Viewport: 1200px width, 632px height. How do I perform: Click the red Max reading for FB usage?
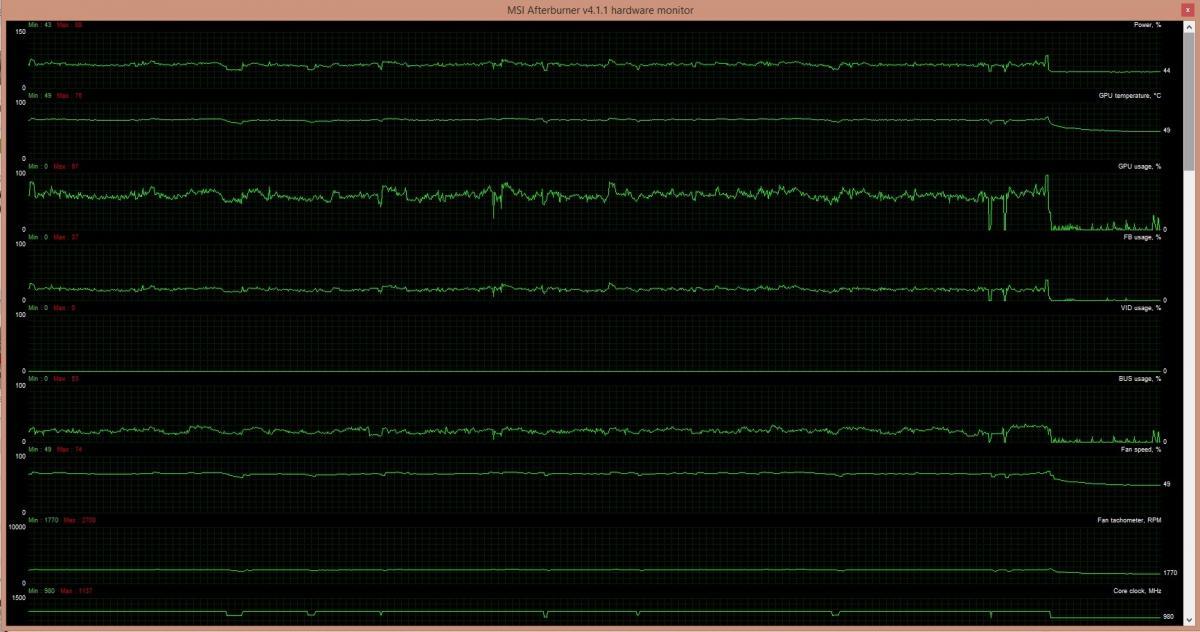67,237
